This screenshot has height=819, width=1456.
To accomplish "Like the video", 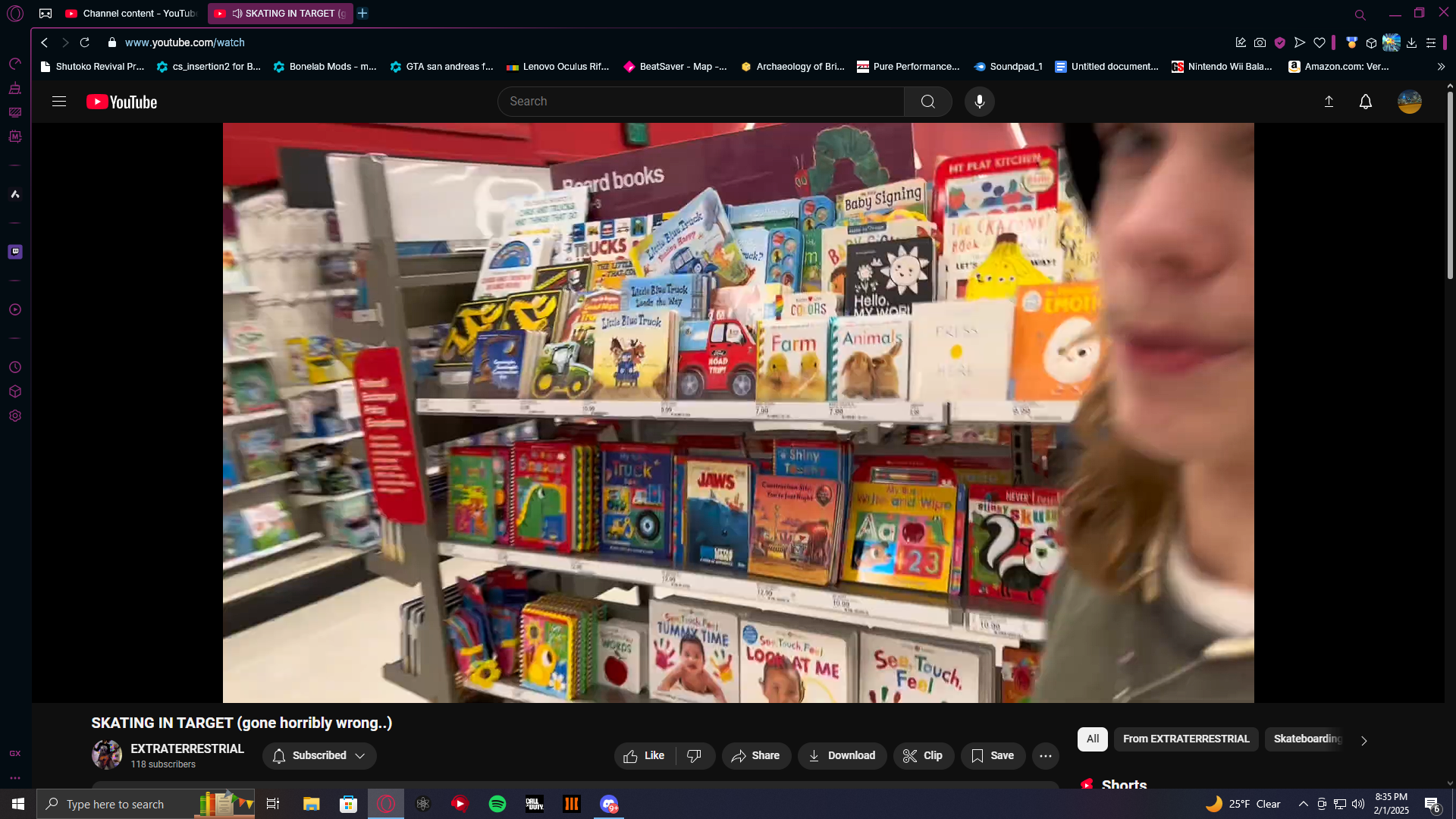I will (x=644, y=755).
